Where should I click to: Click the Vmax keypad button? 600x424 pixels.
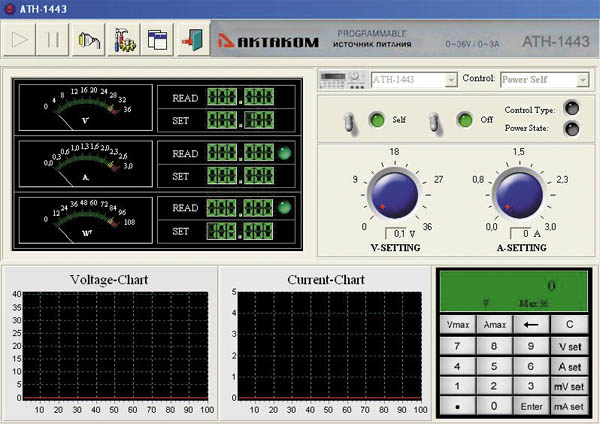[x=458, y=325]
